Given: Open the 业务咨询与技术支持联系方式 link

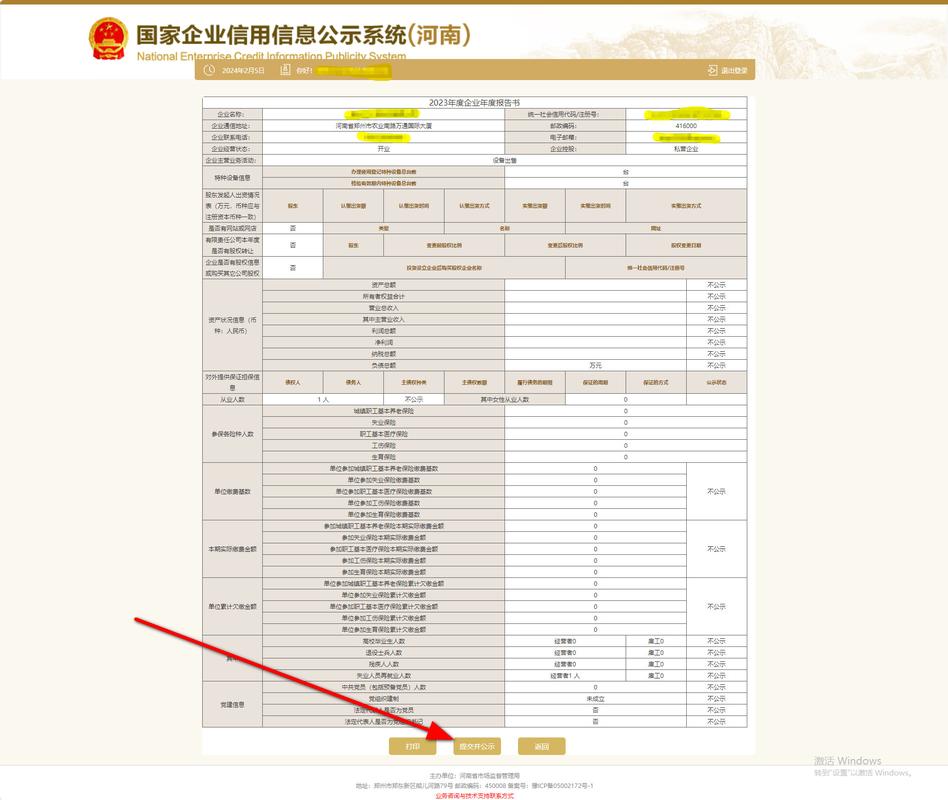Looking at the screenshot, I should pyautogui.click(x=474, y=794).
